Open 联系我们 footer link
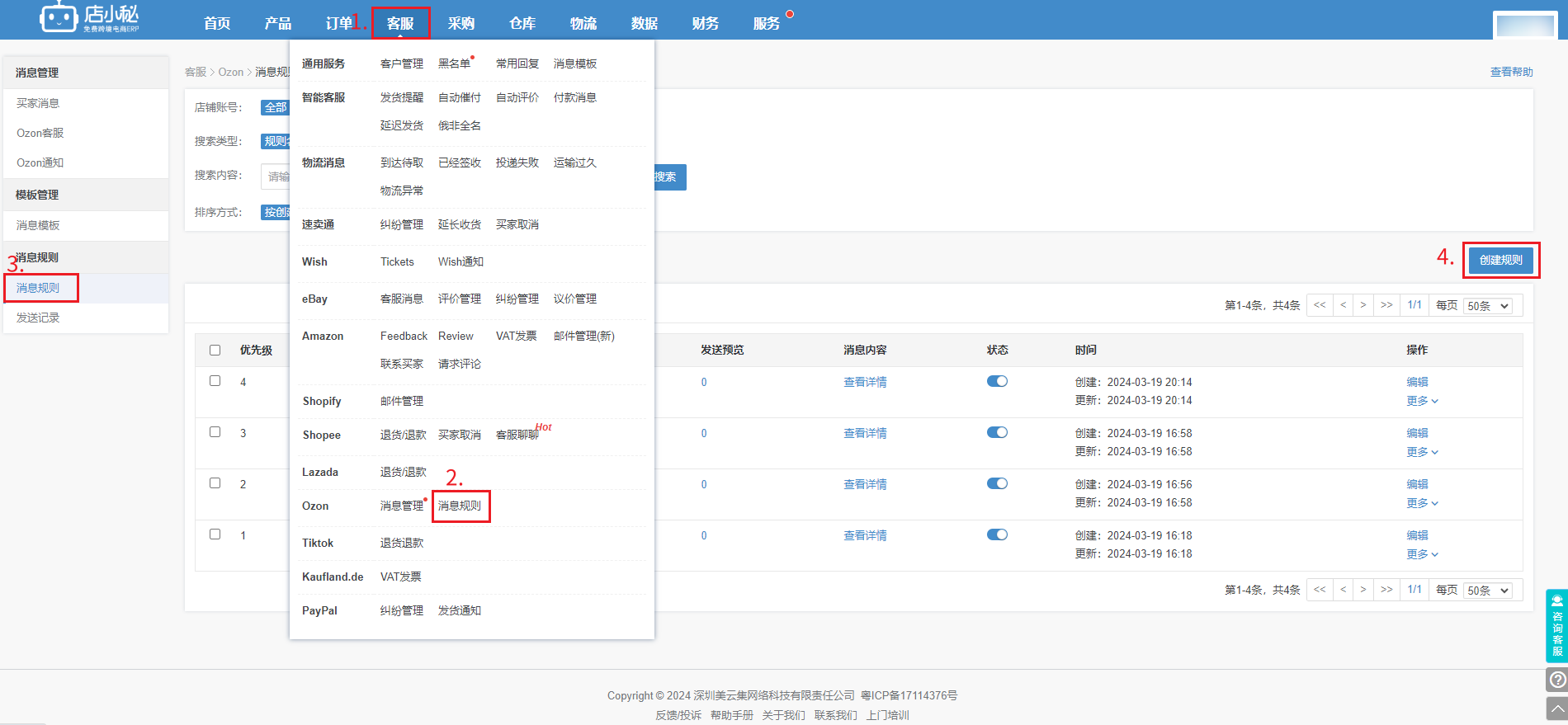Viewport: 1568px width, 725px height. (835, 715)
